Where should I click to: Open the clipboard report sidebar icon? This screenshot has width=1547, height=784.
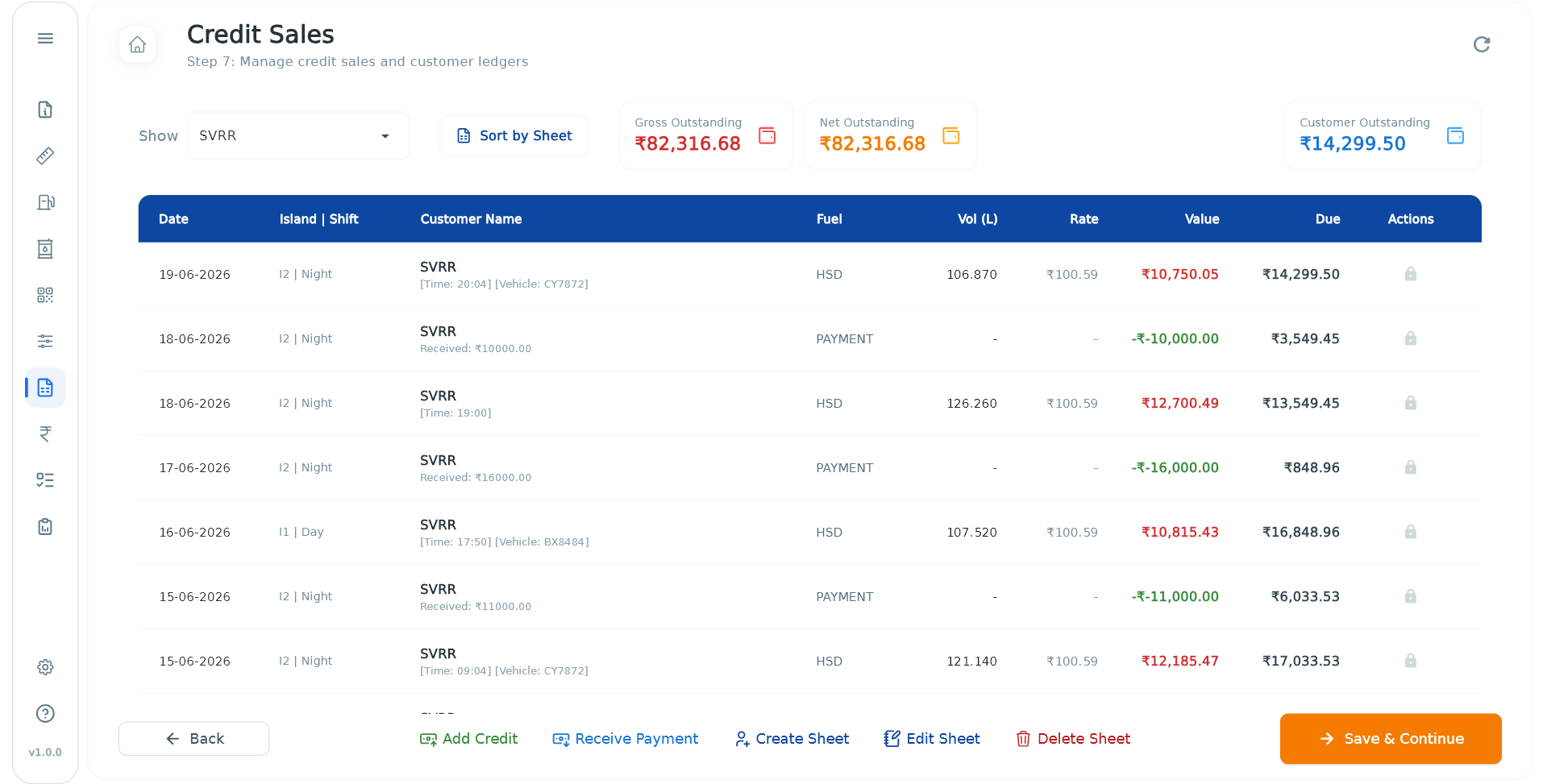(45, 526)
